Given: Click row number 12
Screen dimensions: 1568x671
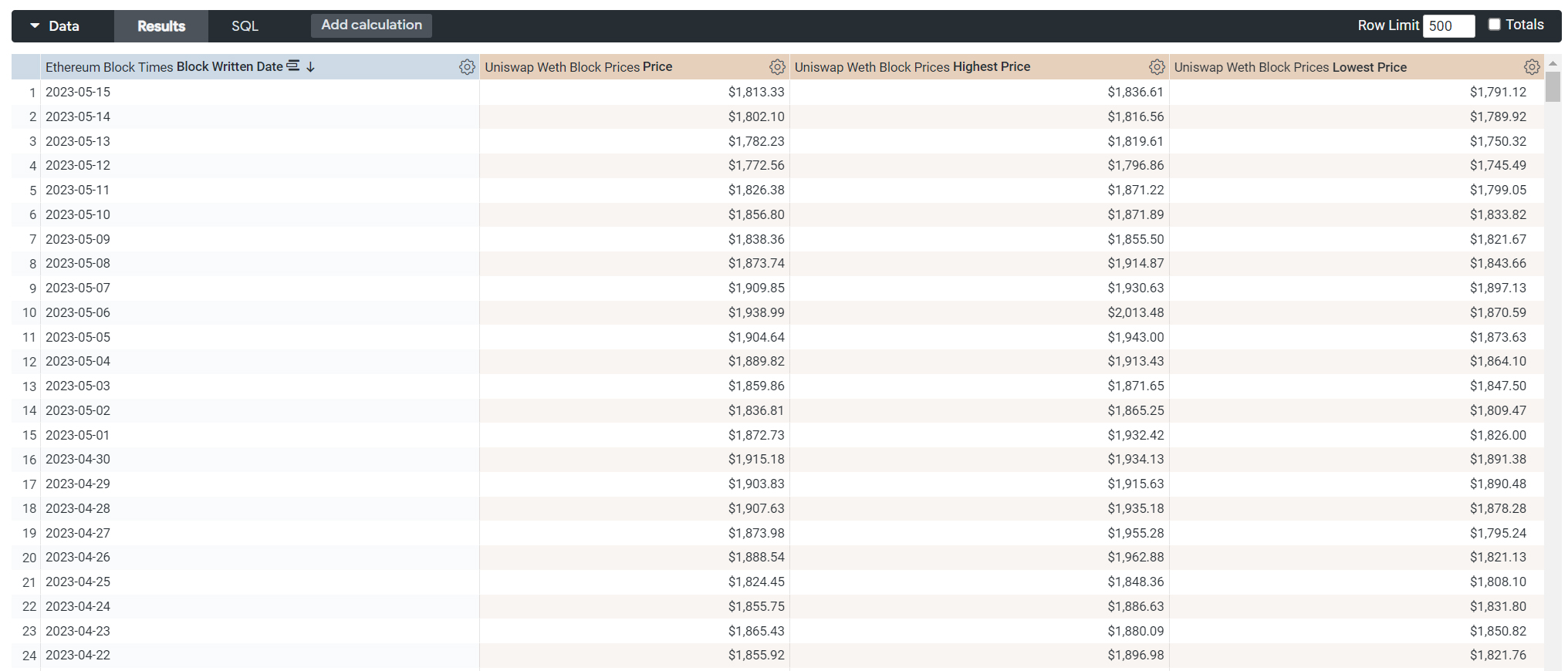Looking at the screenshot, I should pos(29,362).
